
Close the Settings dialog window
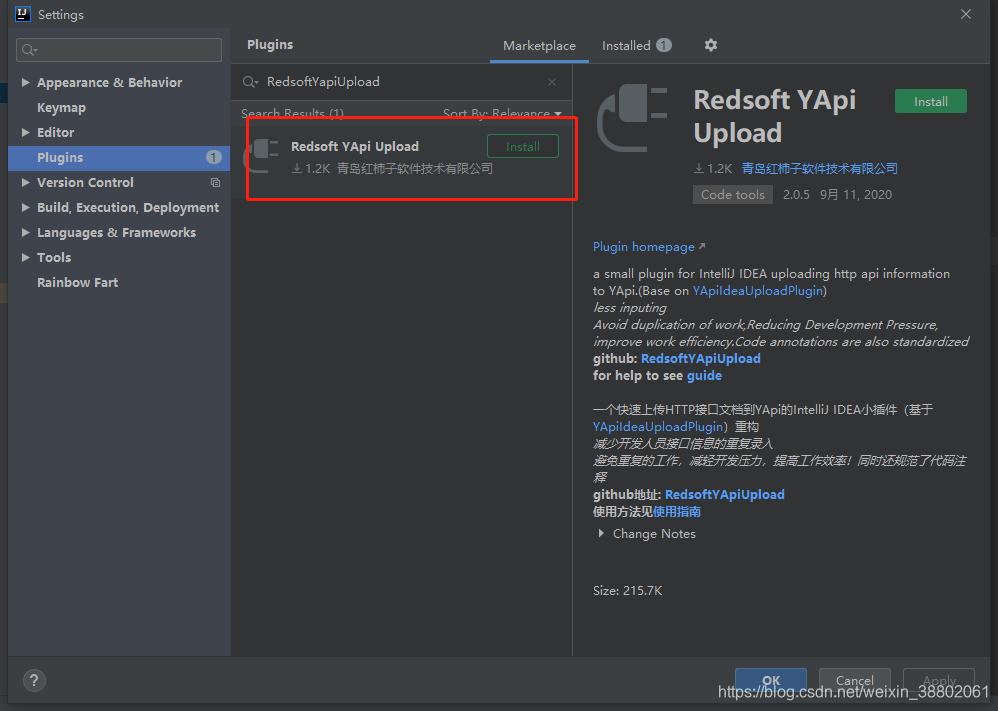(x=966, y=14)
